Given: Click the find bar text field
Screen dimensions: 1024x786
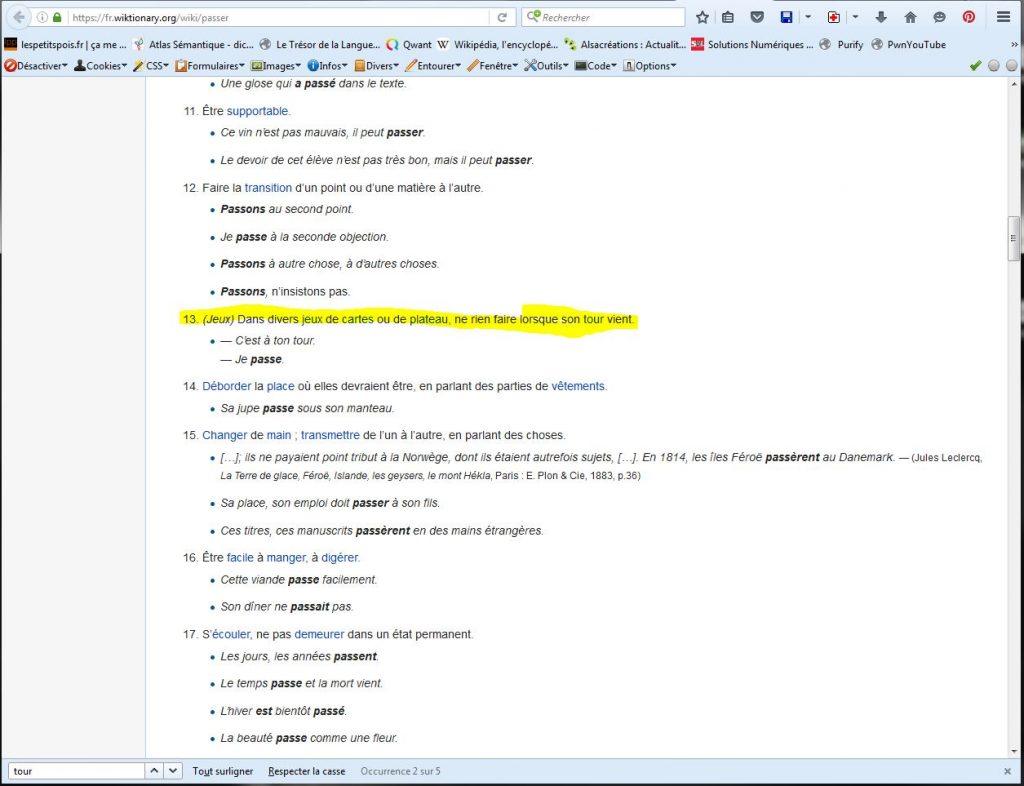Looking at the screenshot, I should (74, 771).
